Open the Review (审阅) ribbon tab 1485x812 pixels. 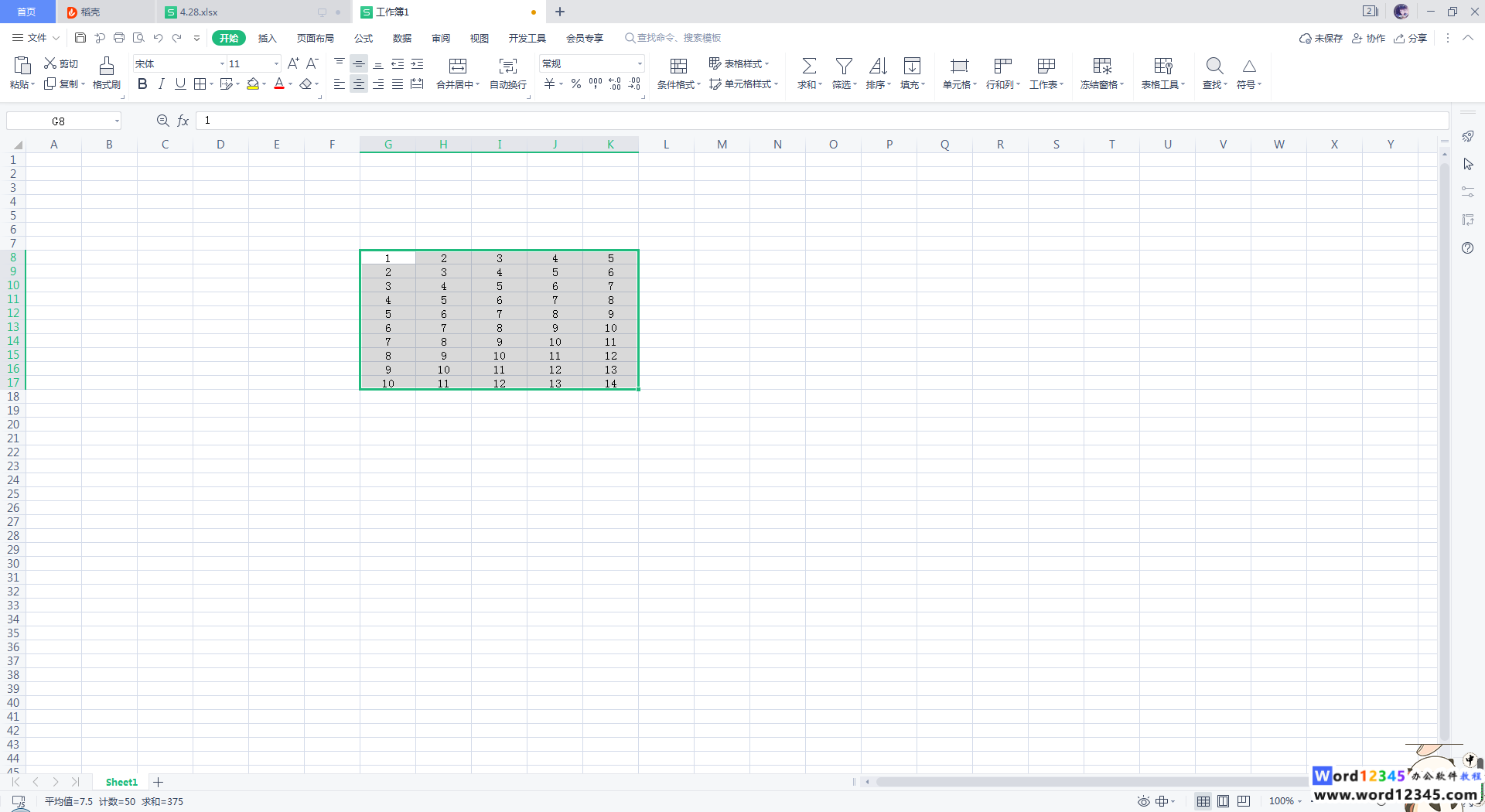[x=441, y=38]
